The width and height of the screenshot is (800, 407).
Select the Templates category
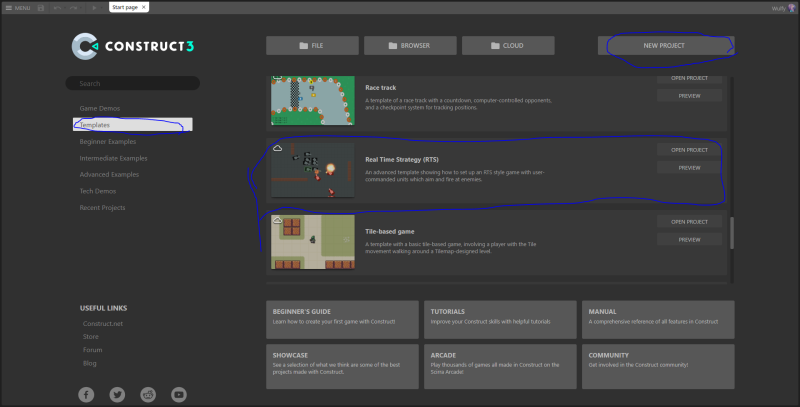point(133,124)
